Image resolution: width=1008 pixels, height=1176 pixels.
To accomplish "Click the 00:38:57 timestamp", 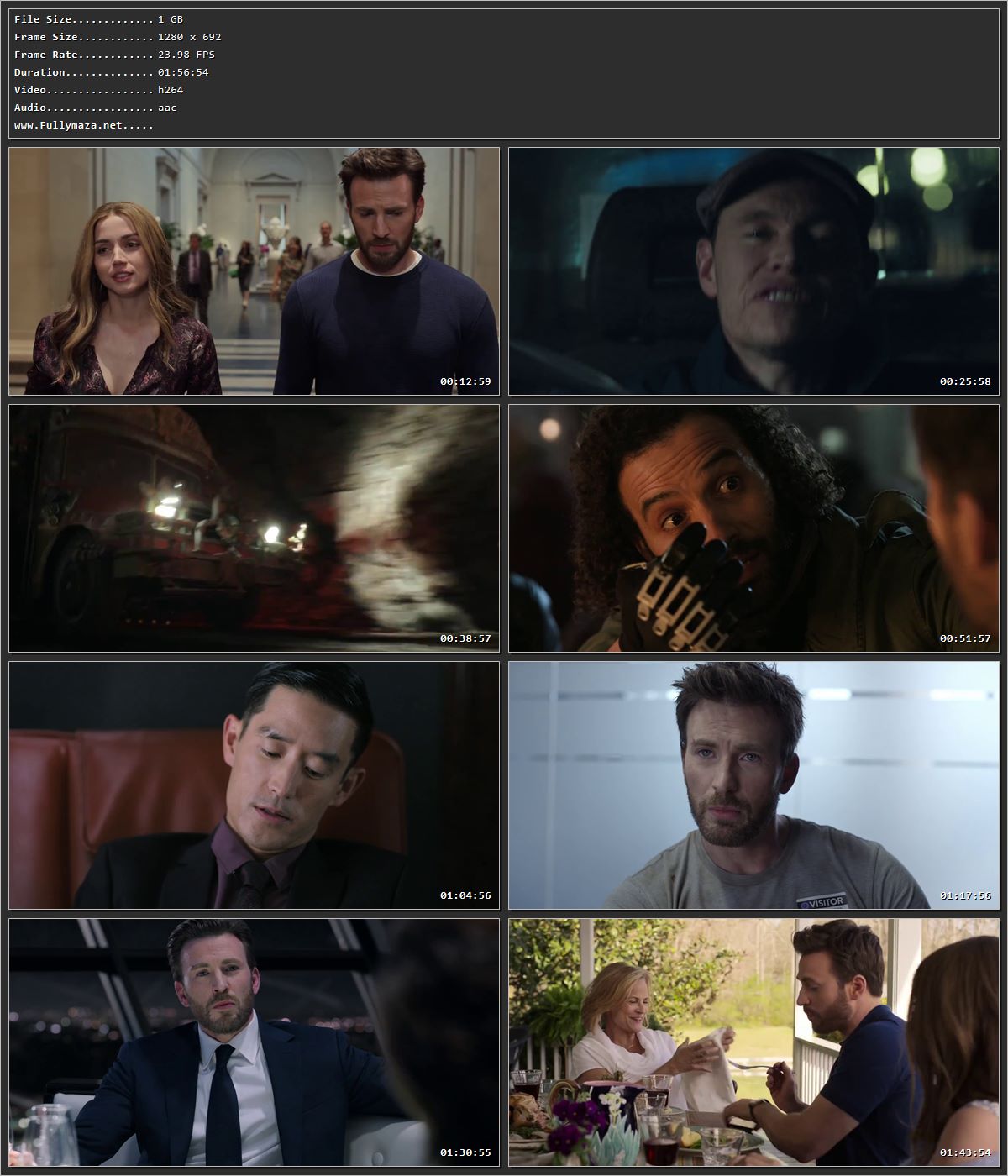I will 465,638.
